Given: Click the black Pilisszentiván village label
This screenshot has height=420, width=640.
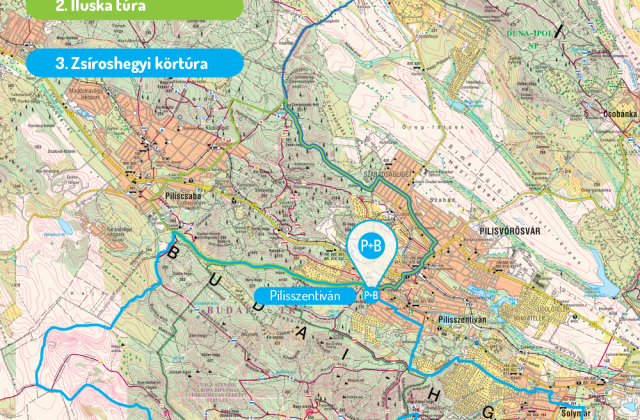Looking at the screenshot, I should click(x=462, y=320).
